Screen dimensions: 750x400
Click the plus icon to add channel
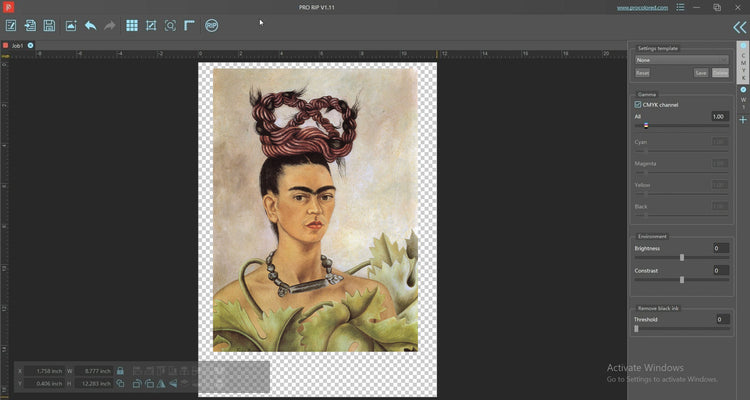743,120
